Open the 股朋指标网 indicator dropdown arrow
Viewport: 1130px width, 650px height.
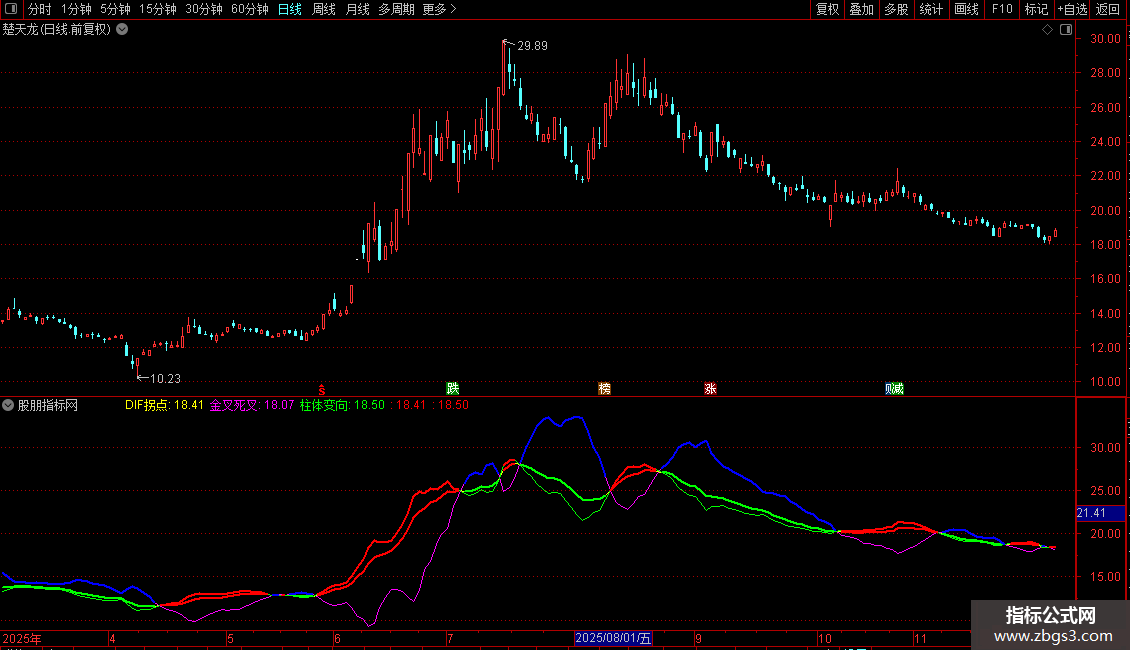click(8, 405)
